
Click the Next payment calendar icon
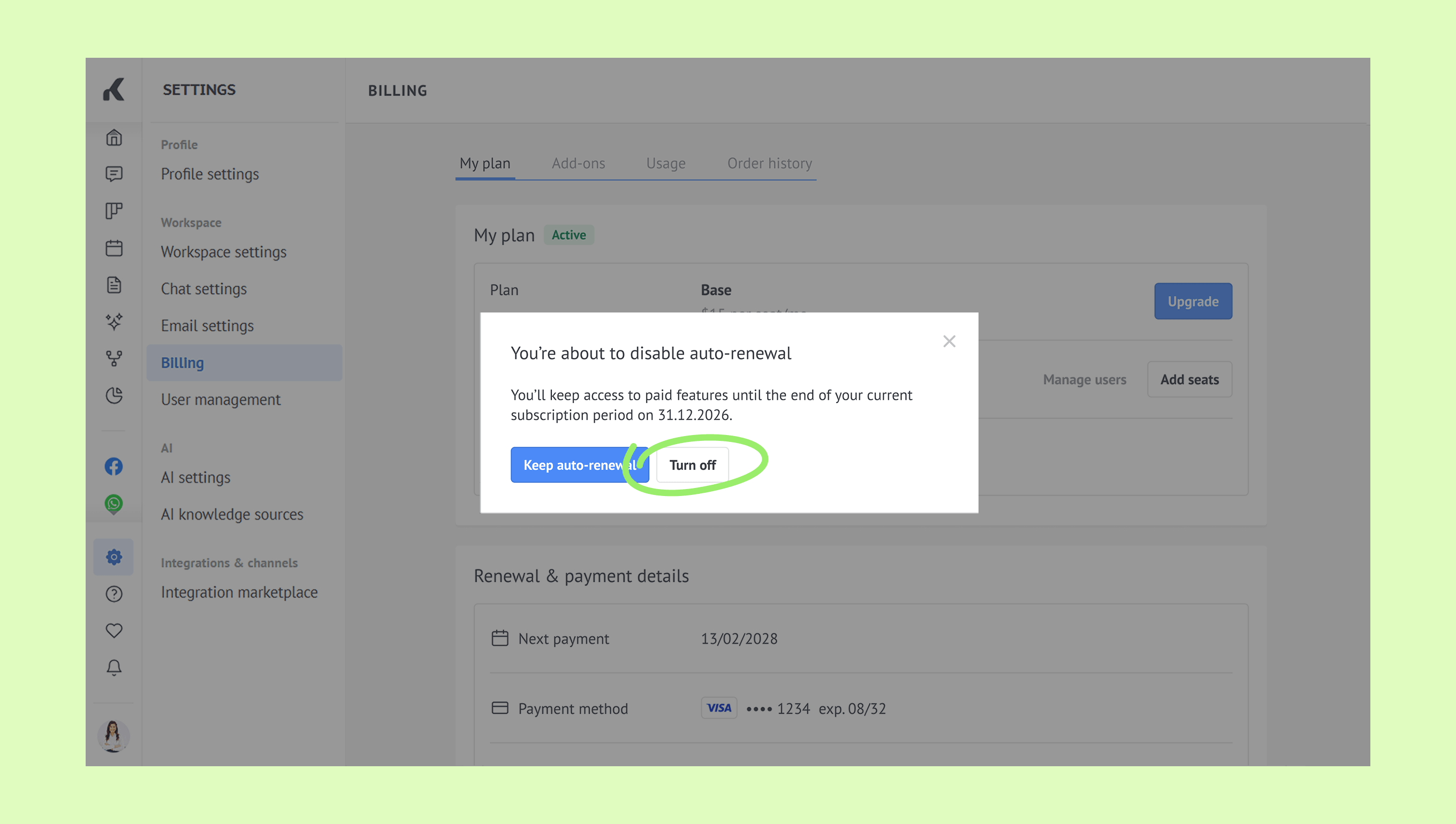(500, 638)
